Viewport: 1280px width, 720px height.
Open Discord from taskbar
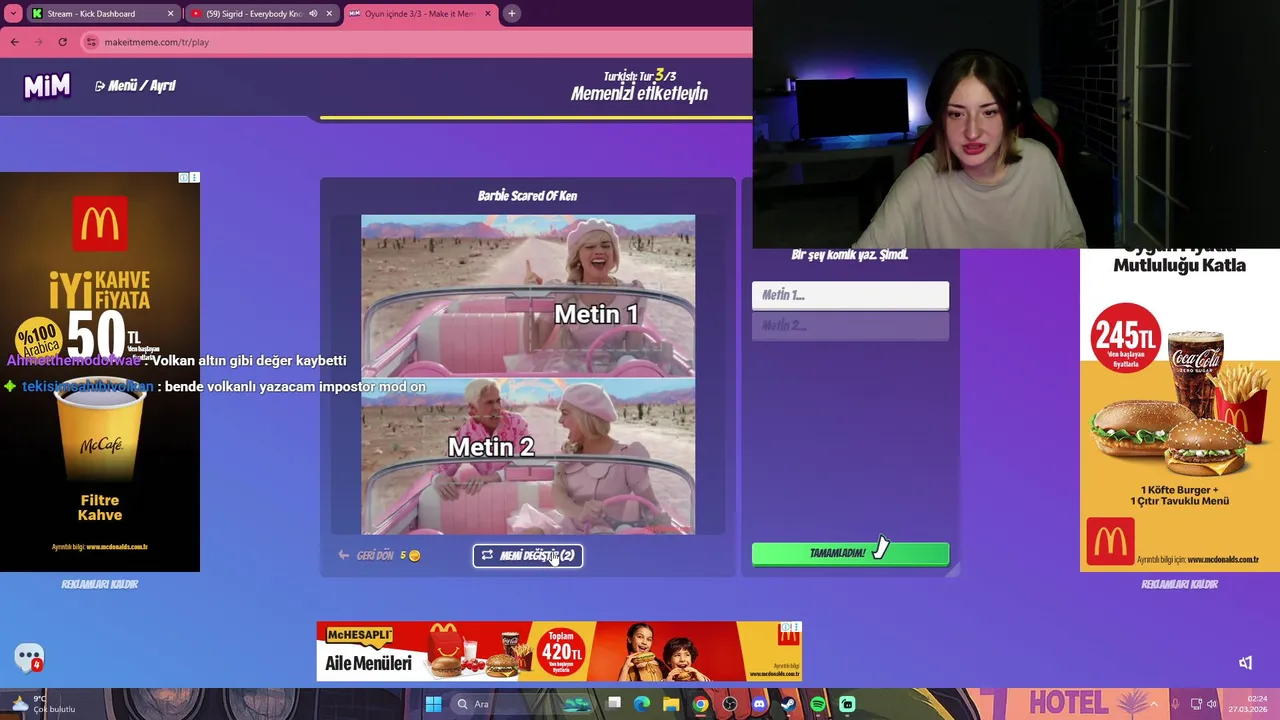click(x=759, y=704)
